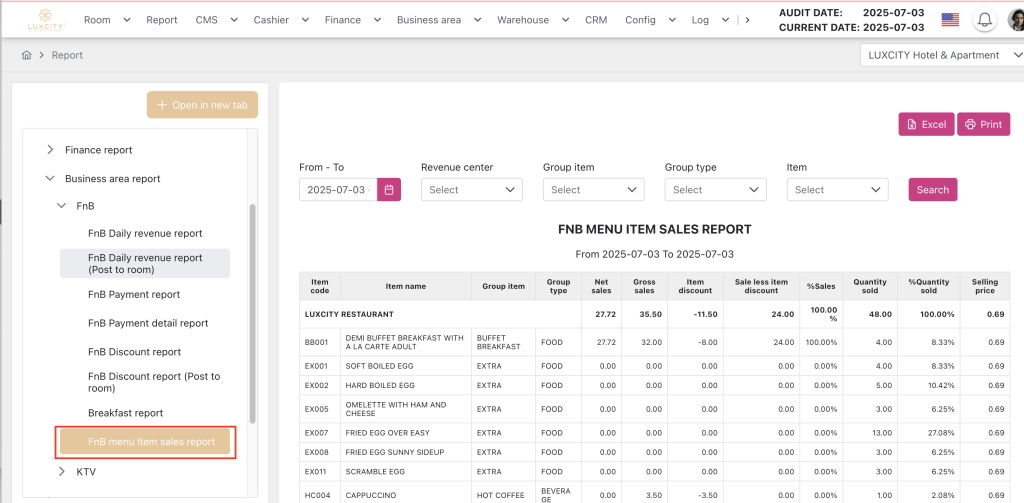Open the Cashier menu

coord(273,20)
